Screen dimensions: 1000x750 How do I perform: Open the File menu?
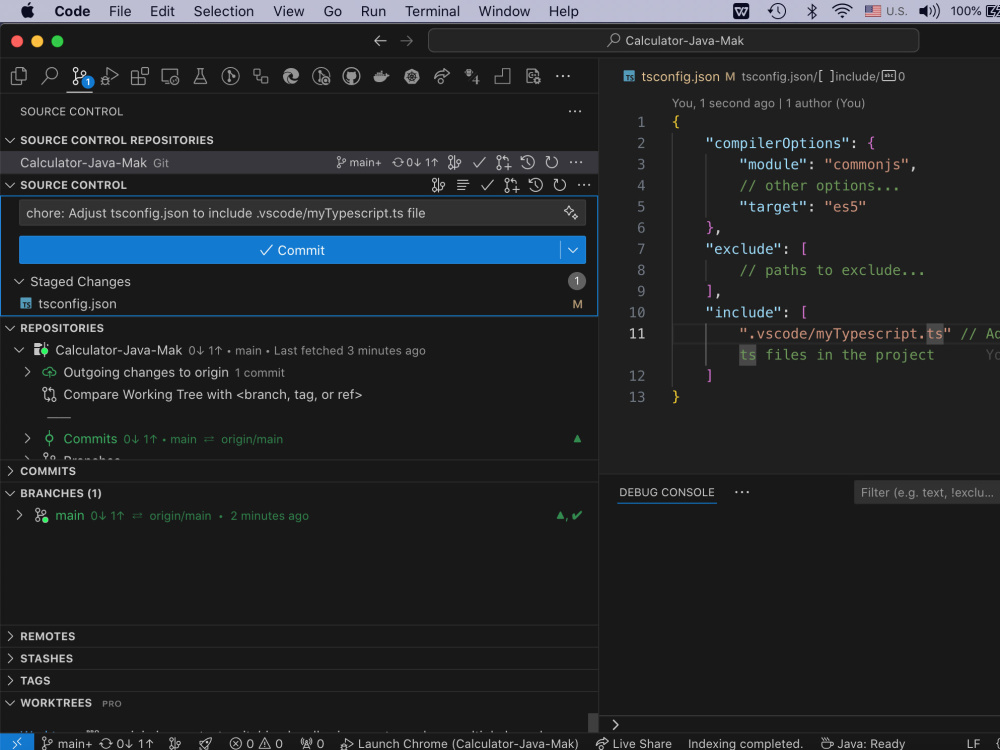[x=120, y=11]
